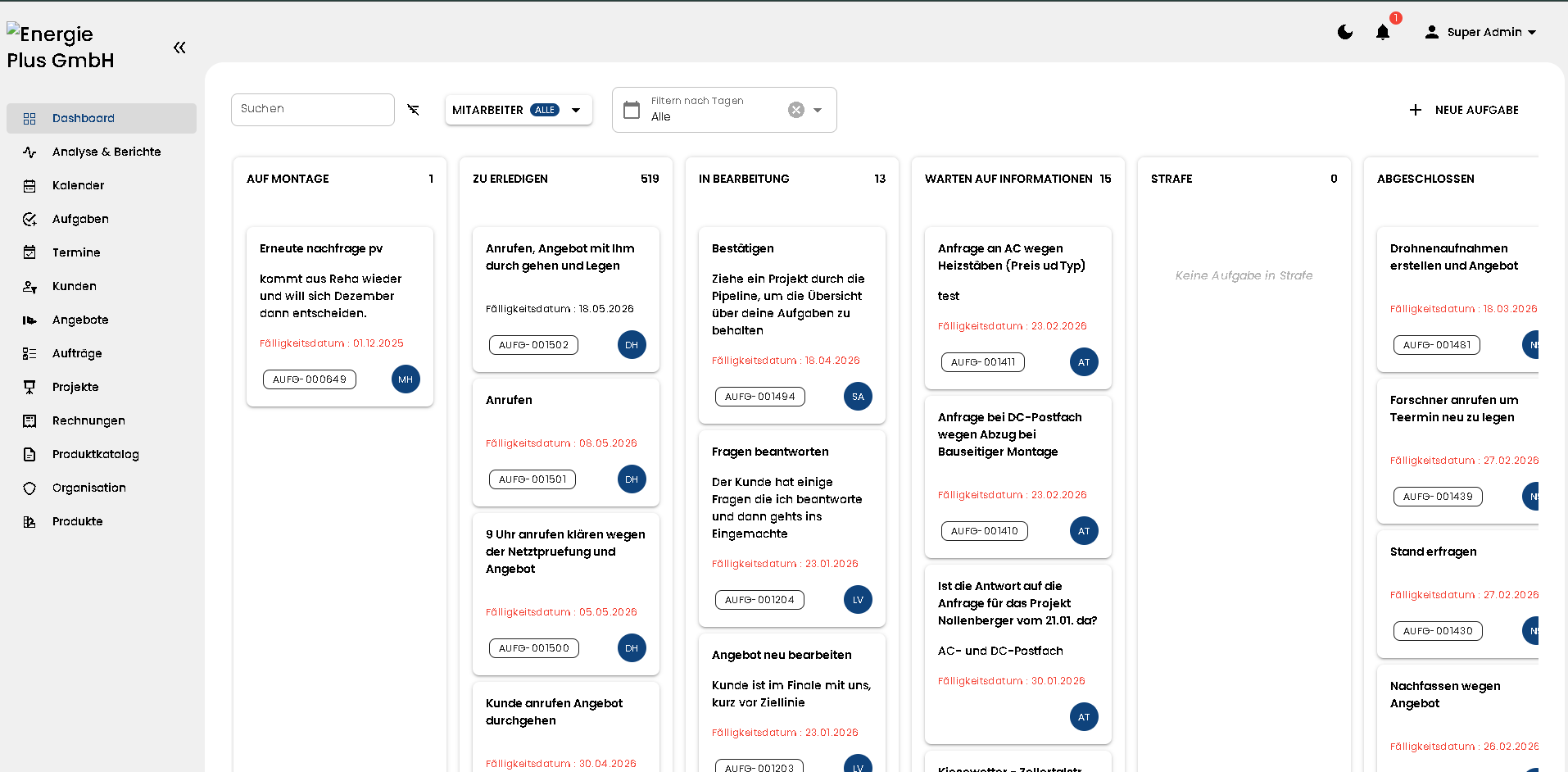Open Super Admin user menu
This screenshot has width=1568, height=772.
[x=1480, y=32]
